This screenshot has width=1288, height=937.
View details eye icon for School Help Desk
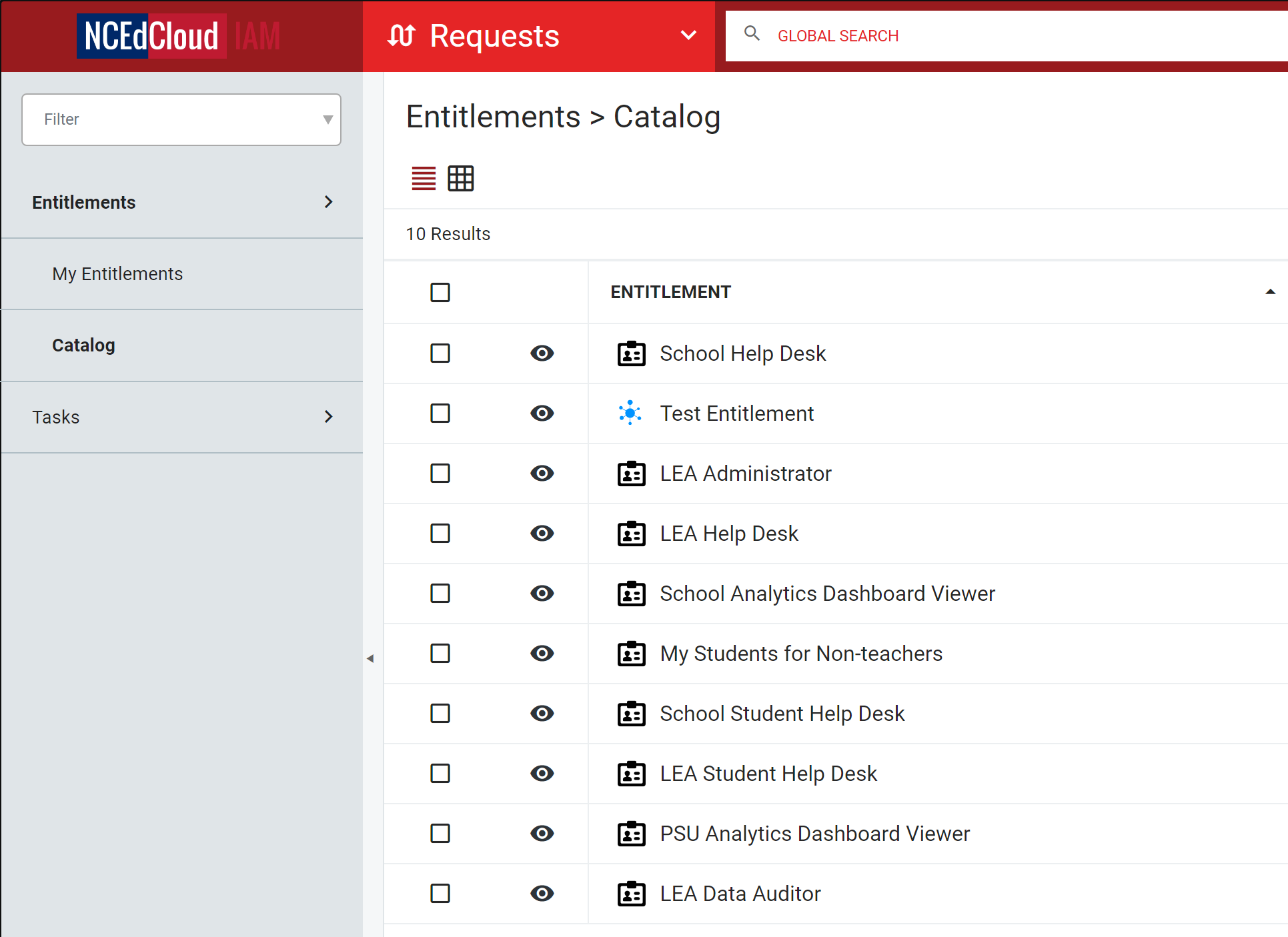tap(542, 353)
